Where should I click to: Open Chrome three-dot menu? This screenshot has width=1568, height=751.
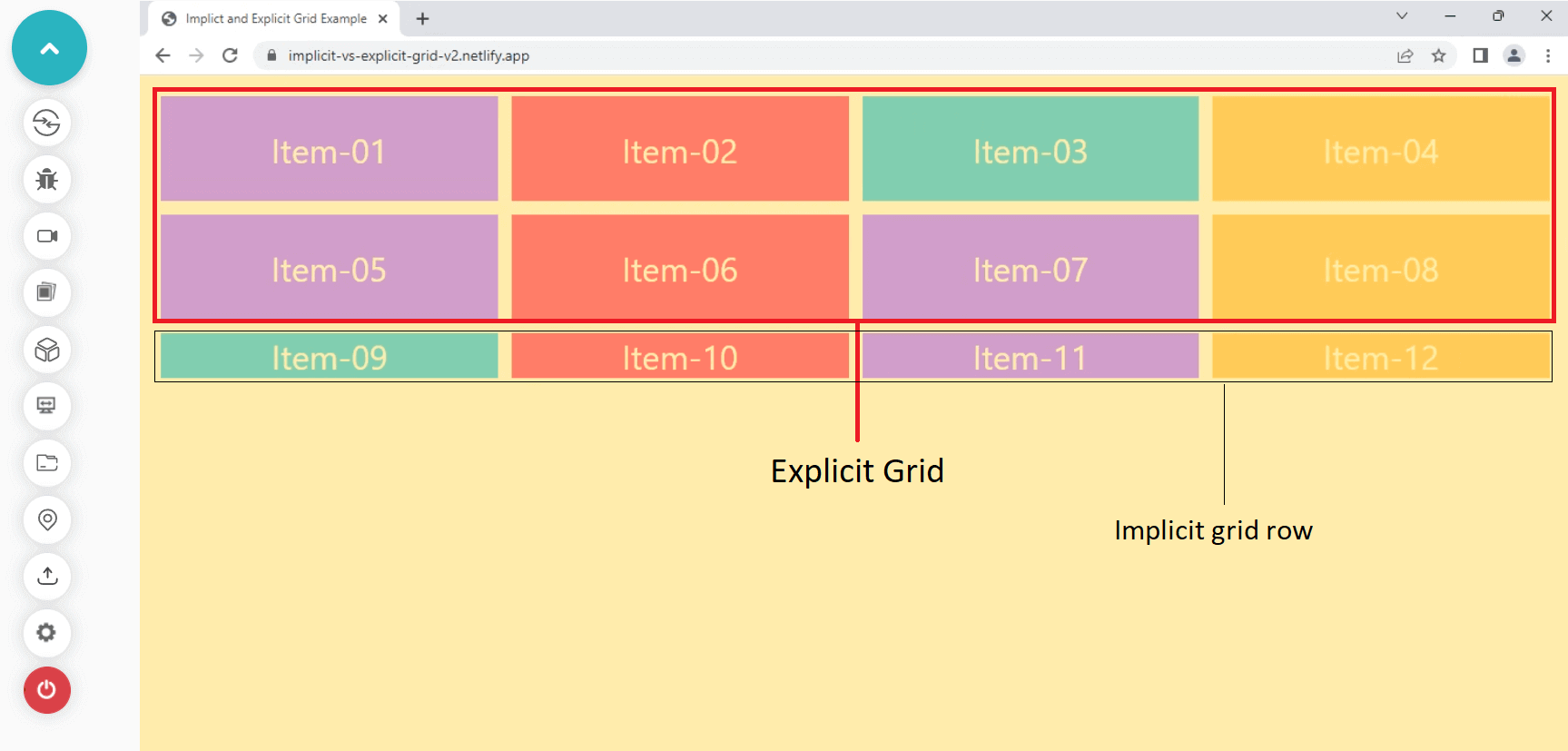click(1548, 55)
